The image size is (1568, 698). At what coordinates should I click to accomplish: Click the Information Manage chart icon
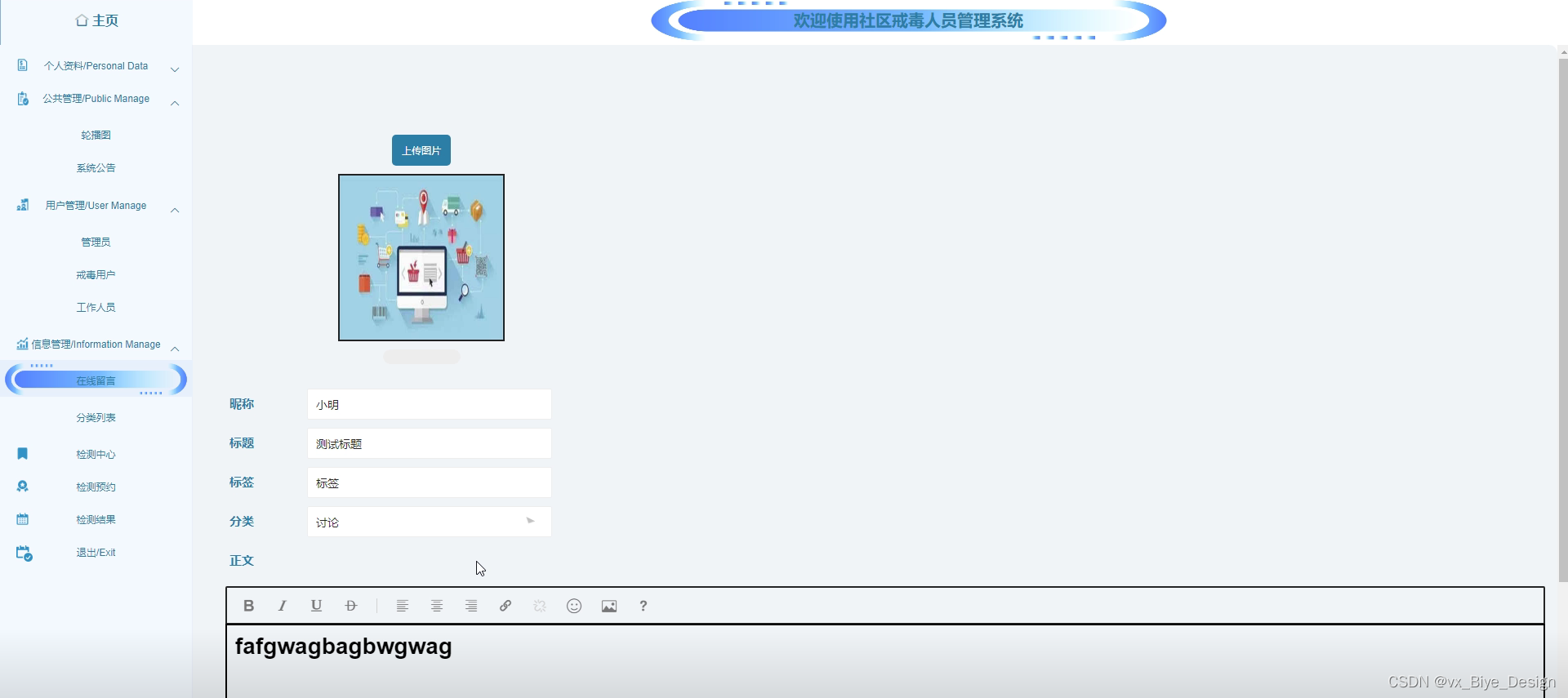click(x=22, y=345)
